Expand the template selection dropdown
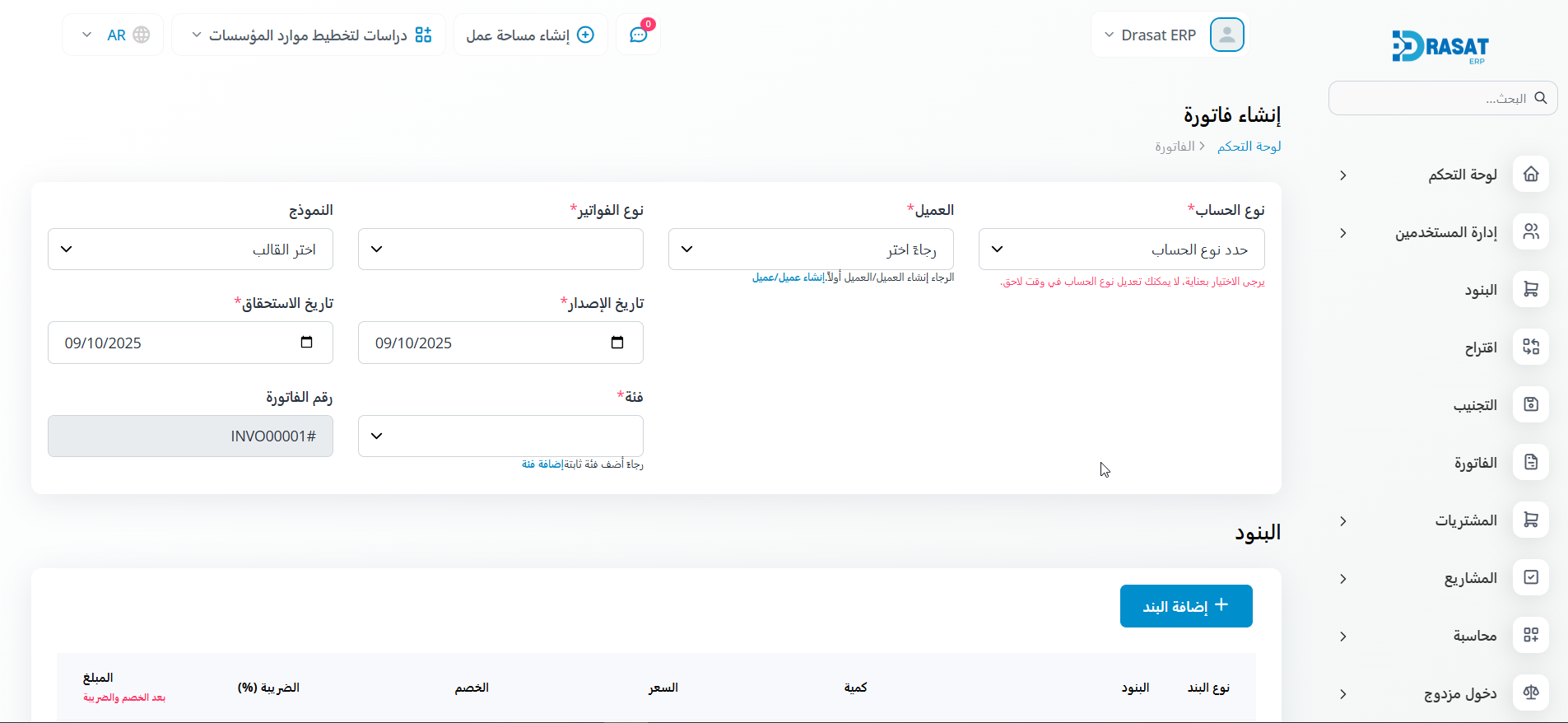This screenshot has height=723, width=1568. 190,250
